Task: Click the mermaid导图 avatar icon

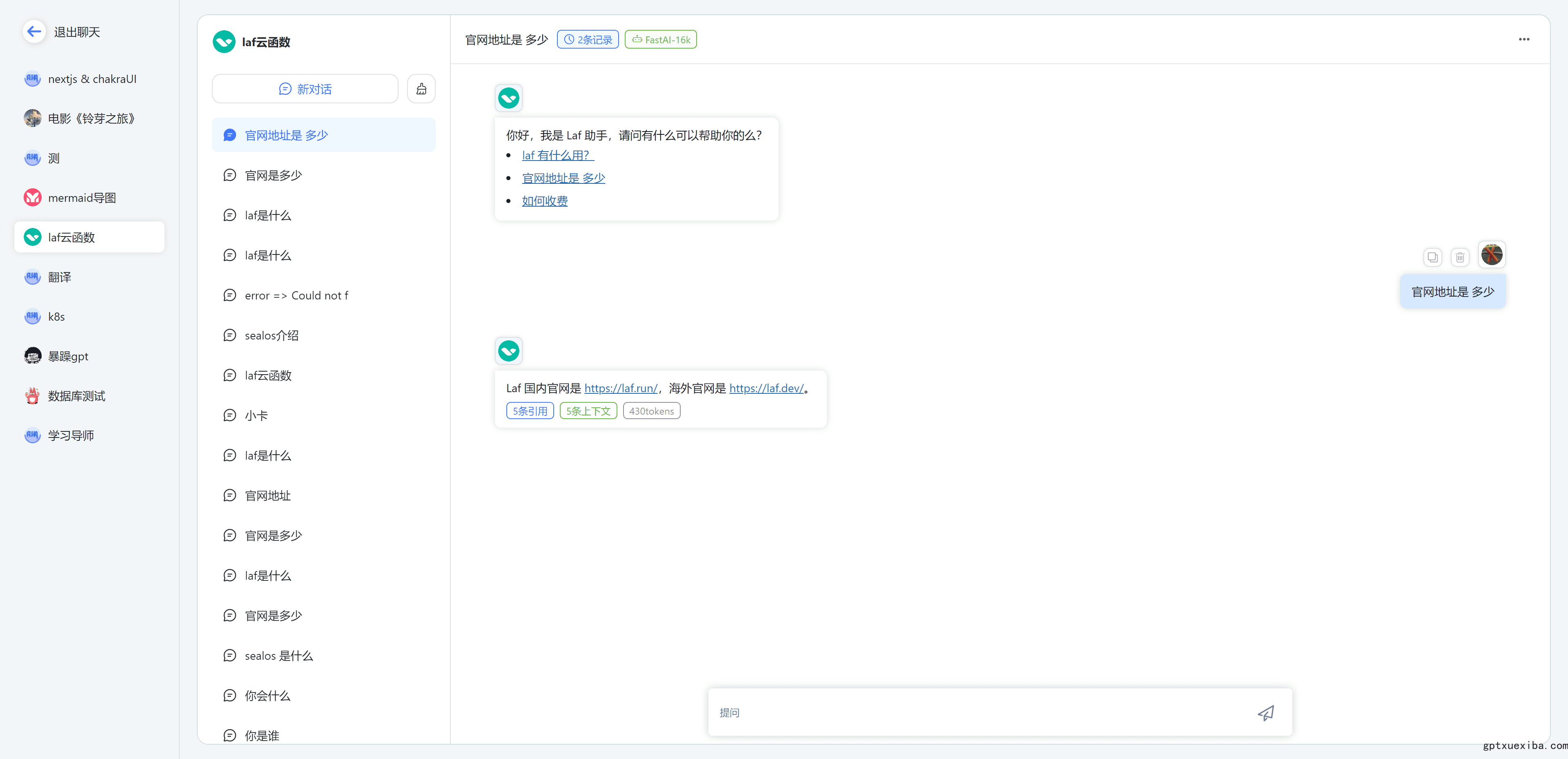Action: 32,197
